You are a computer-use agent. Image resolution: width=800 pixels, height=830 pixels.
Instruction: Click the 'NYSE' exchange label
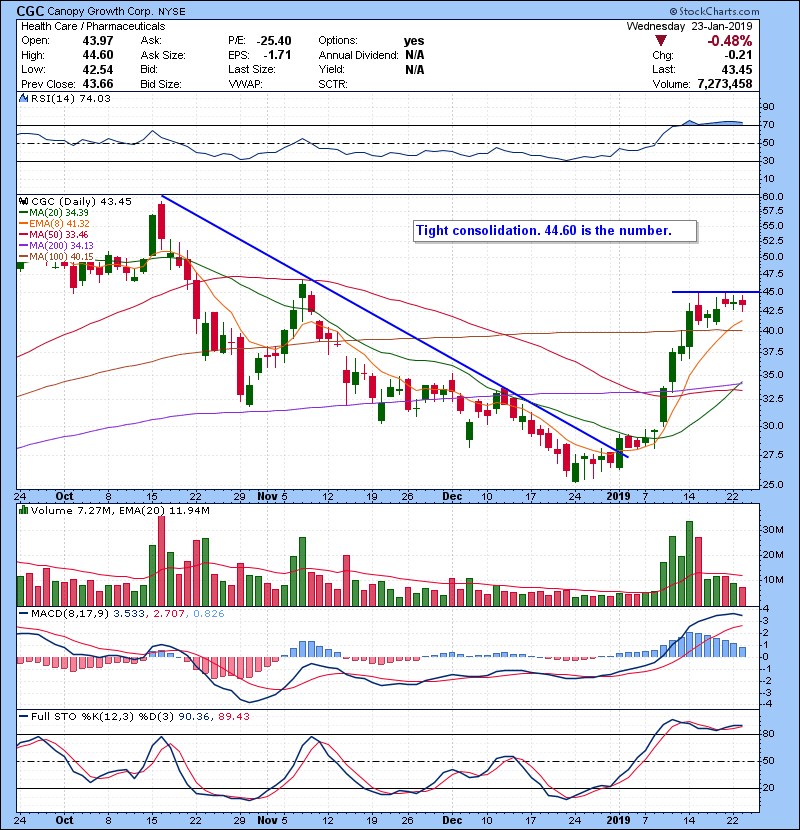coord(172,12)
